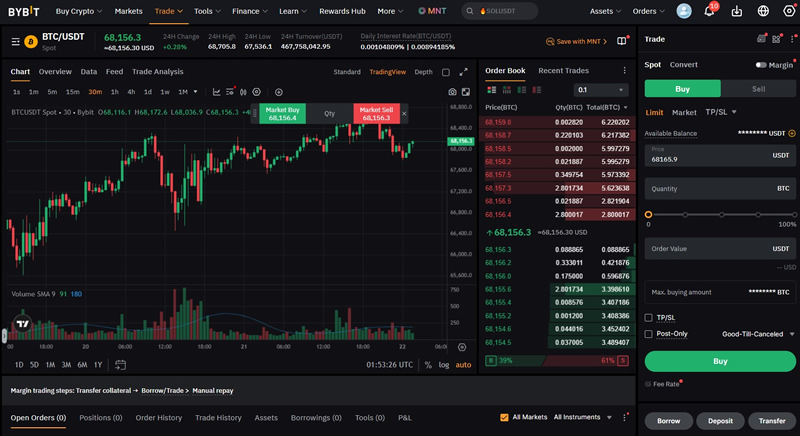Add a chart with plus icon
The height and width of the screenshot is (436, 800).
coord(279,92)
